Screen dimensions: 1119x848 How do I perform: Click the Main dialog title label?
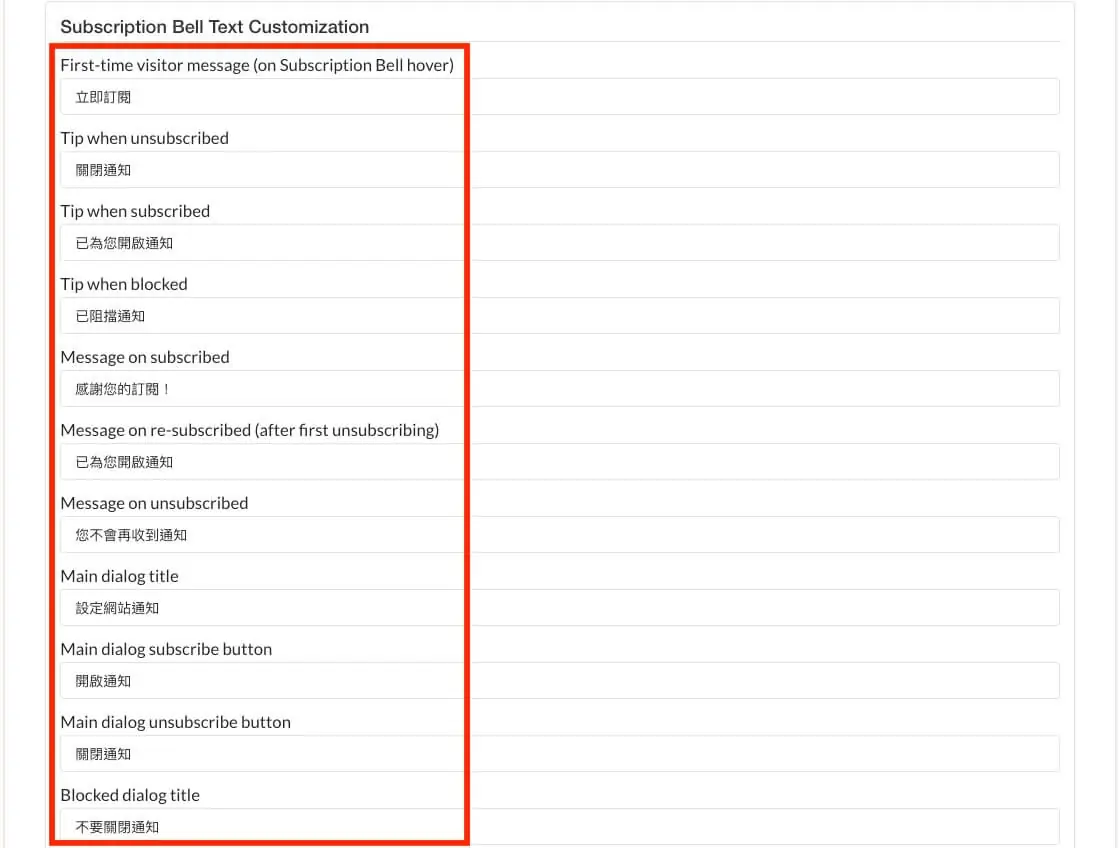point(119,576)
